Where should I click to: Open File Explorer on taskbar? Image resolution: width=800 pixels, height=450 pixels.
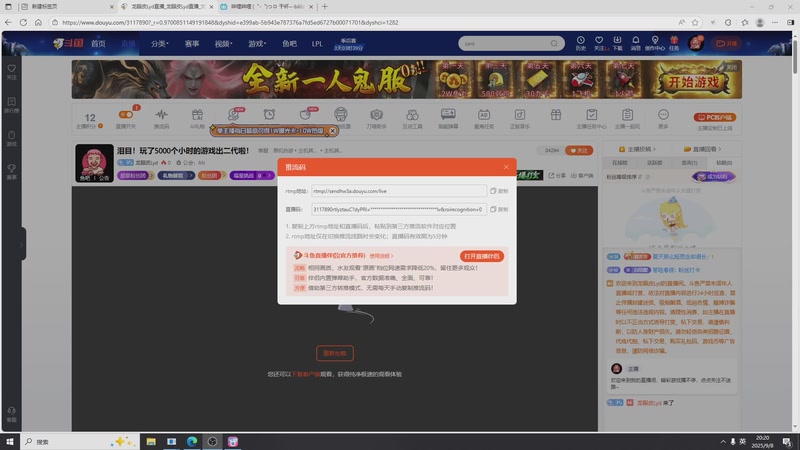[x=151, y=441]
